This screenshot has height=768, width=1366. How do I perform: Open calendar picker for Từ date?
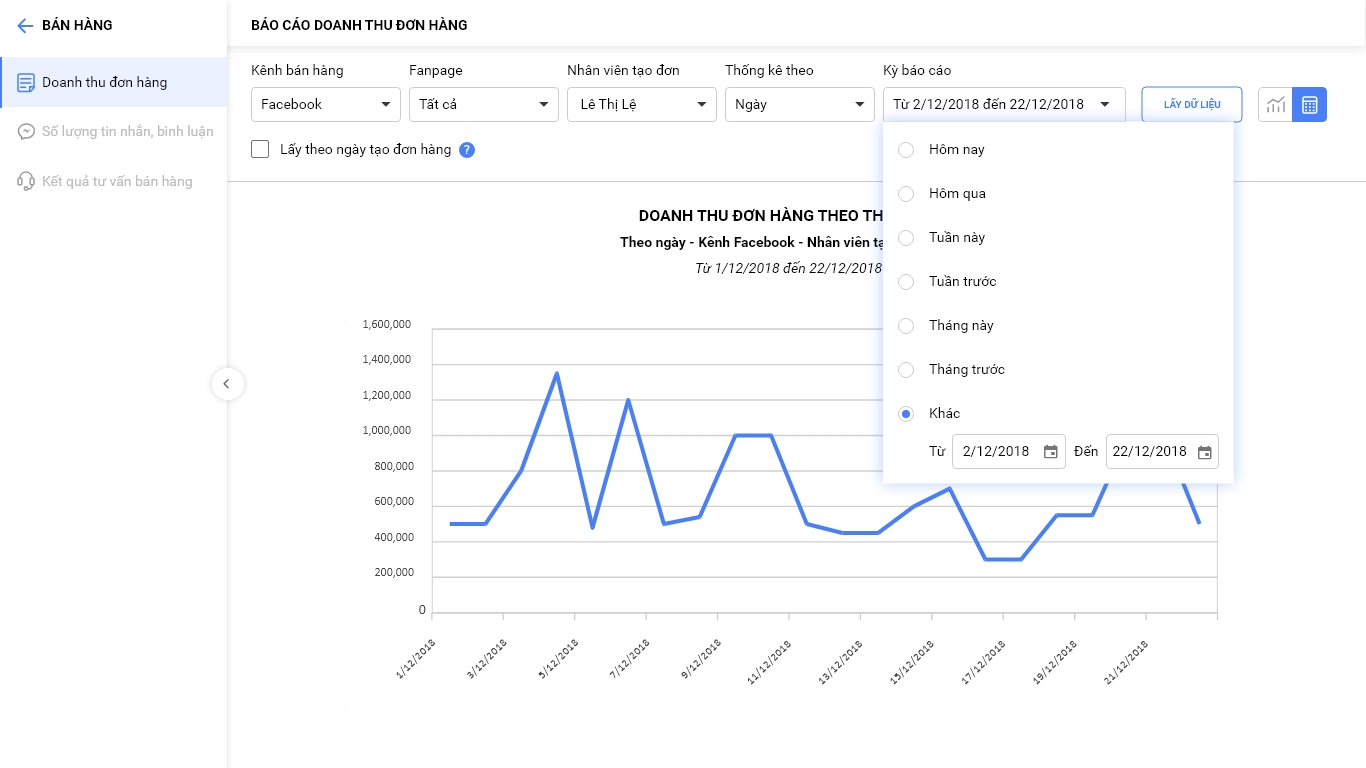(x=1050, y=452)
